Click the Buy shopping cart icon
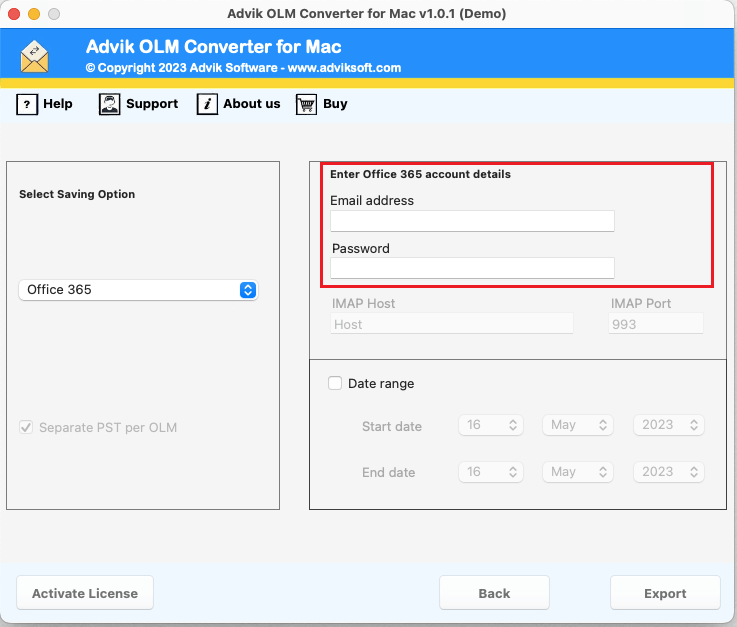This screenshot has width=737, height=627. point(306,104)
